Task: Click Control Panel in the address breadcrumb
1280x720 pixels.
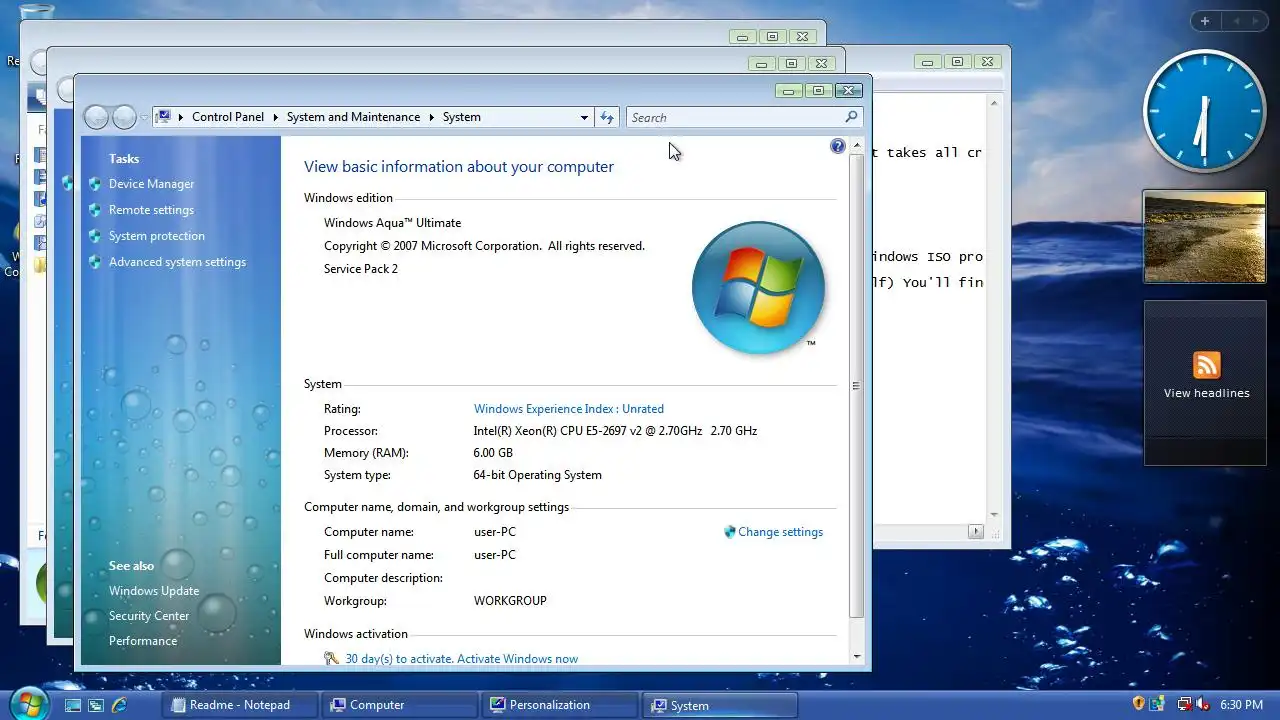Action: tap(228, 117)
